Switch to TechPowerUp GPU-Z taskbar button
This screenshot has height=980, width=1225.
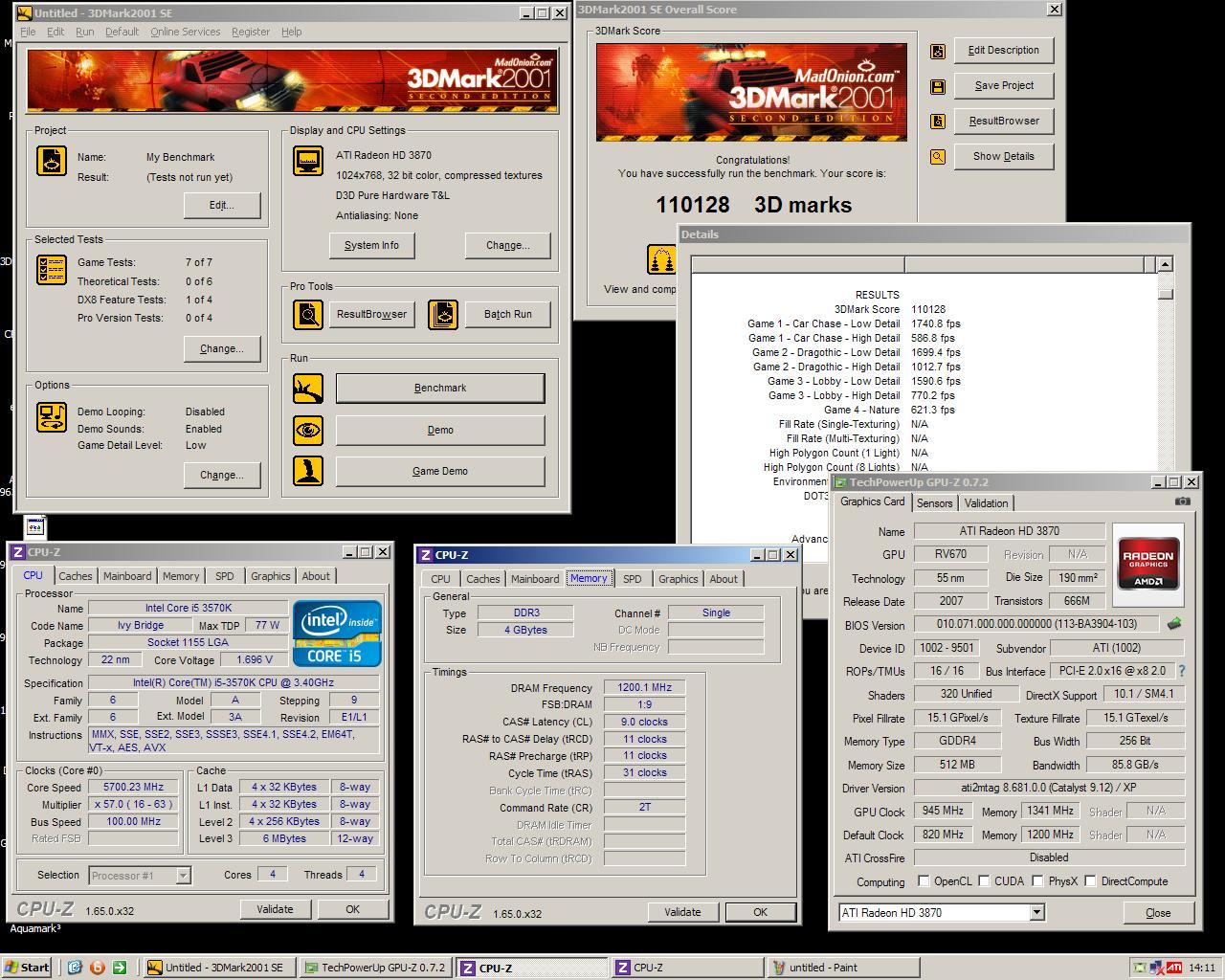377,968
